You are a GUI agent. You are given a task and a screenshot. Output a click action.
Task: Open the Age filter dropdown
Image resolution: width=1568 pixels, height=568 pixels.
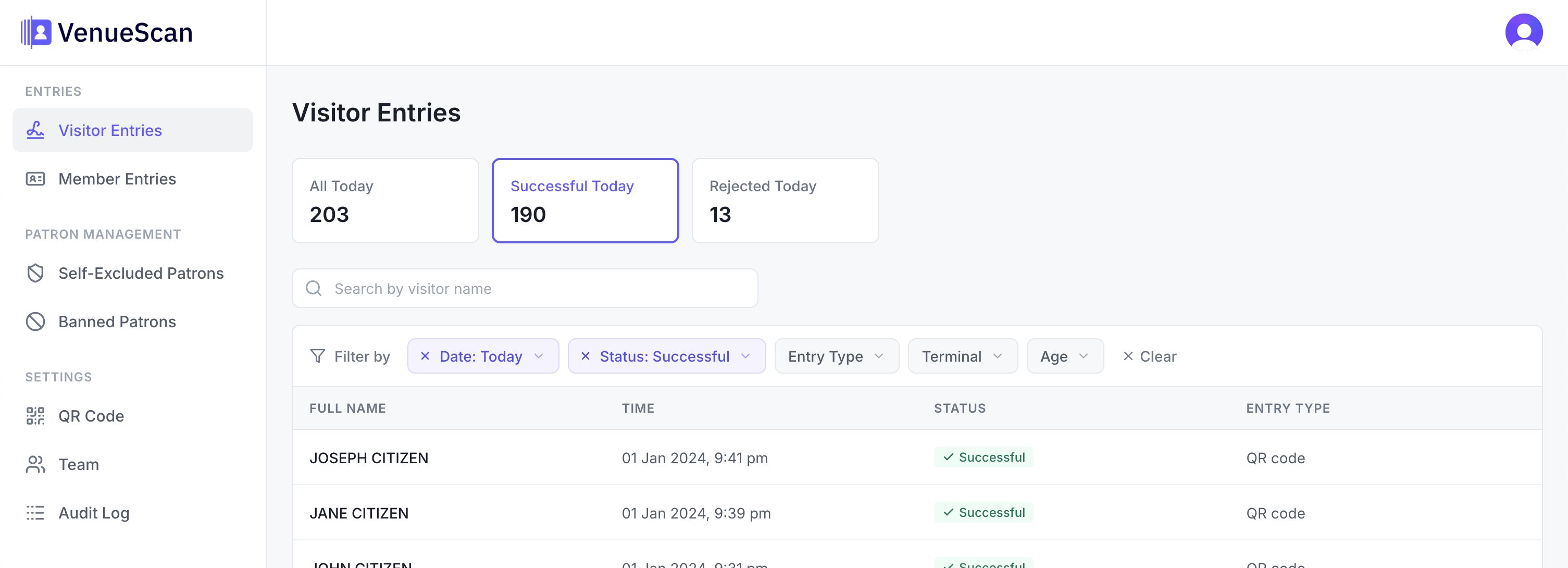coord(1065,356)
